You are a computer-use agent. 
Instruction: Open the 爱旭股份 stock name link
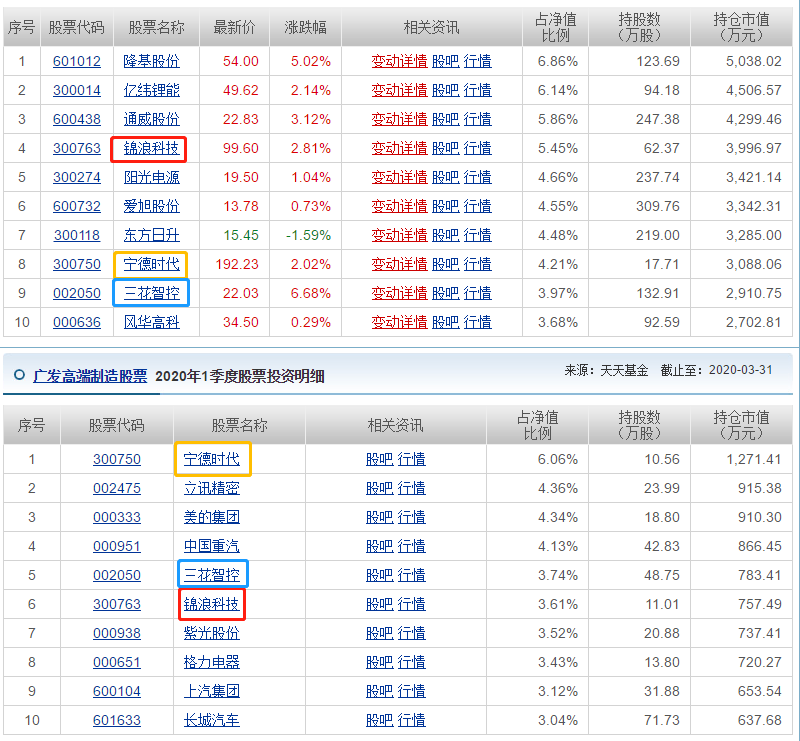152,207
